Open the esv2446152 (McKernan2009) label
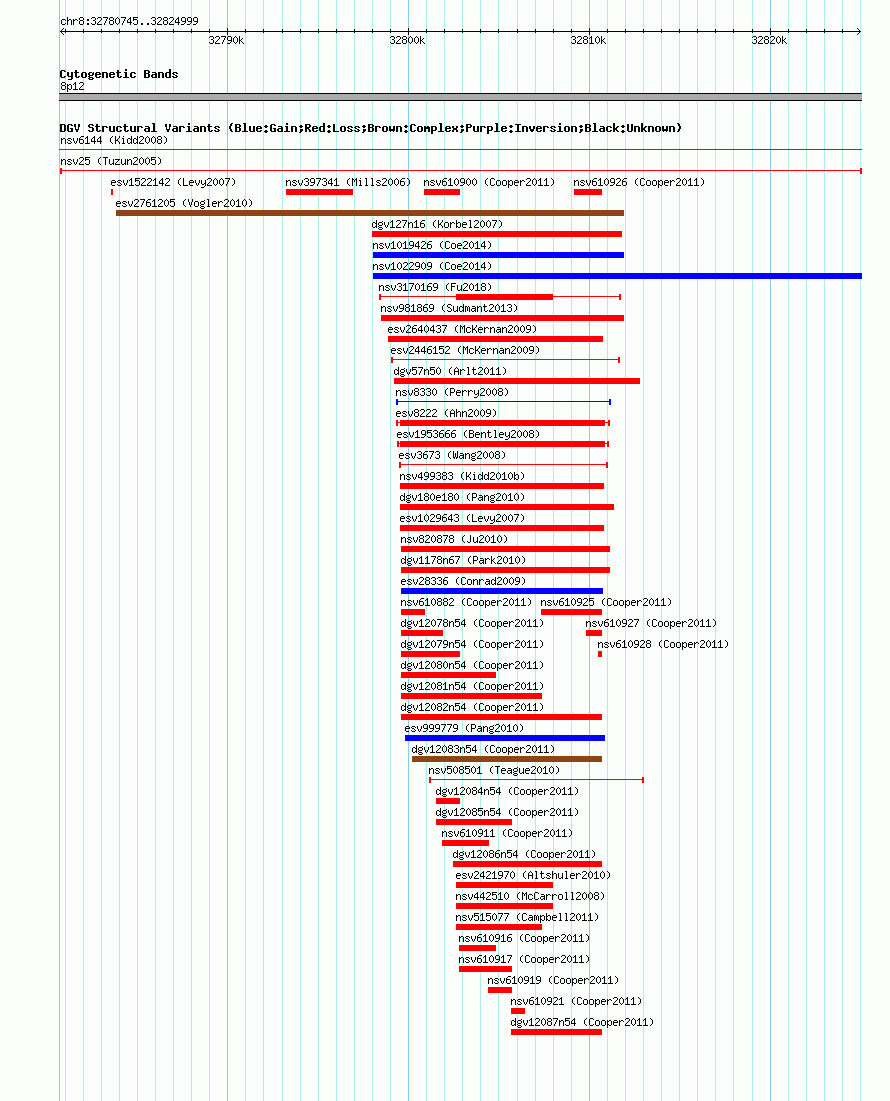The height and width of the screenshot is (1101, 890). 465,351
